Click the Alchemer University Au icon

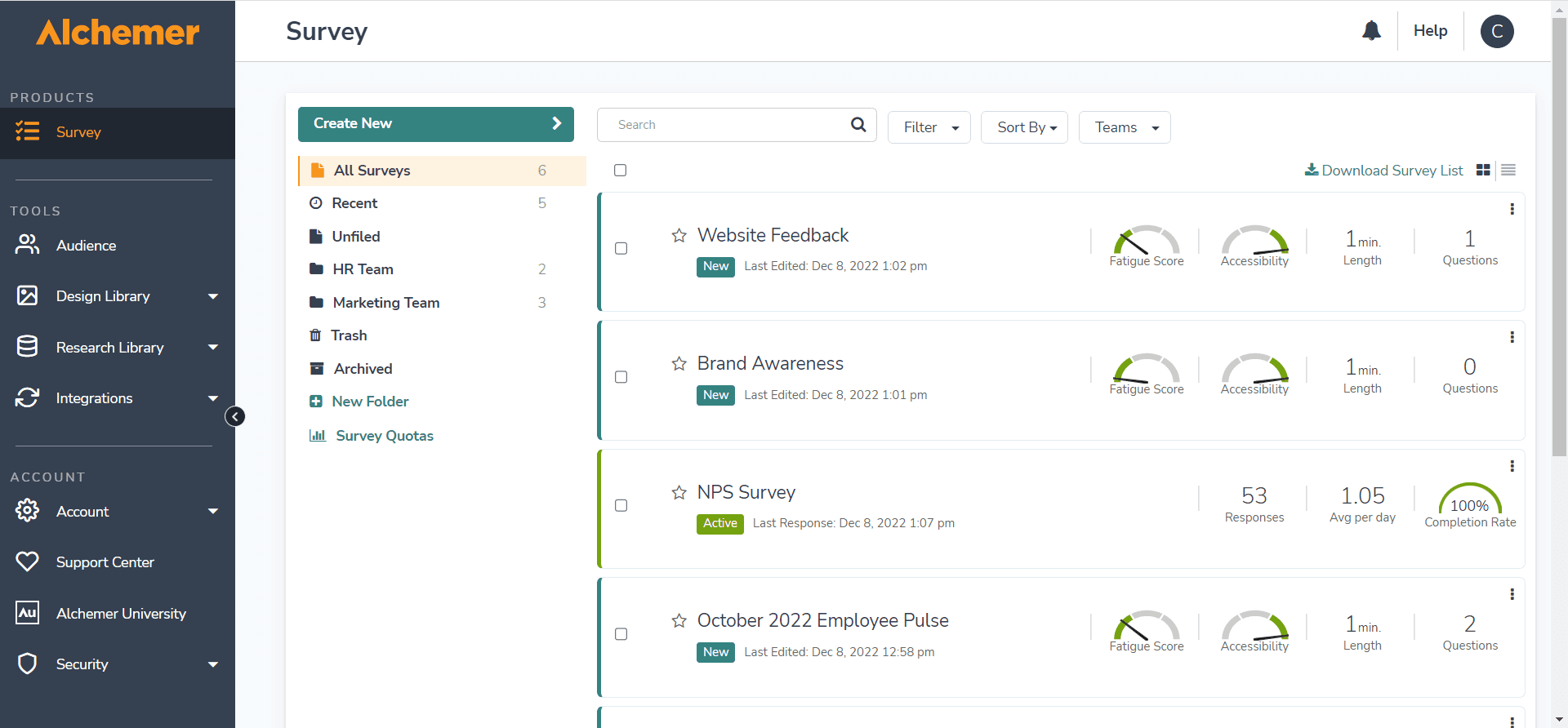[27, 613]
